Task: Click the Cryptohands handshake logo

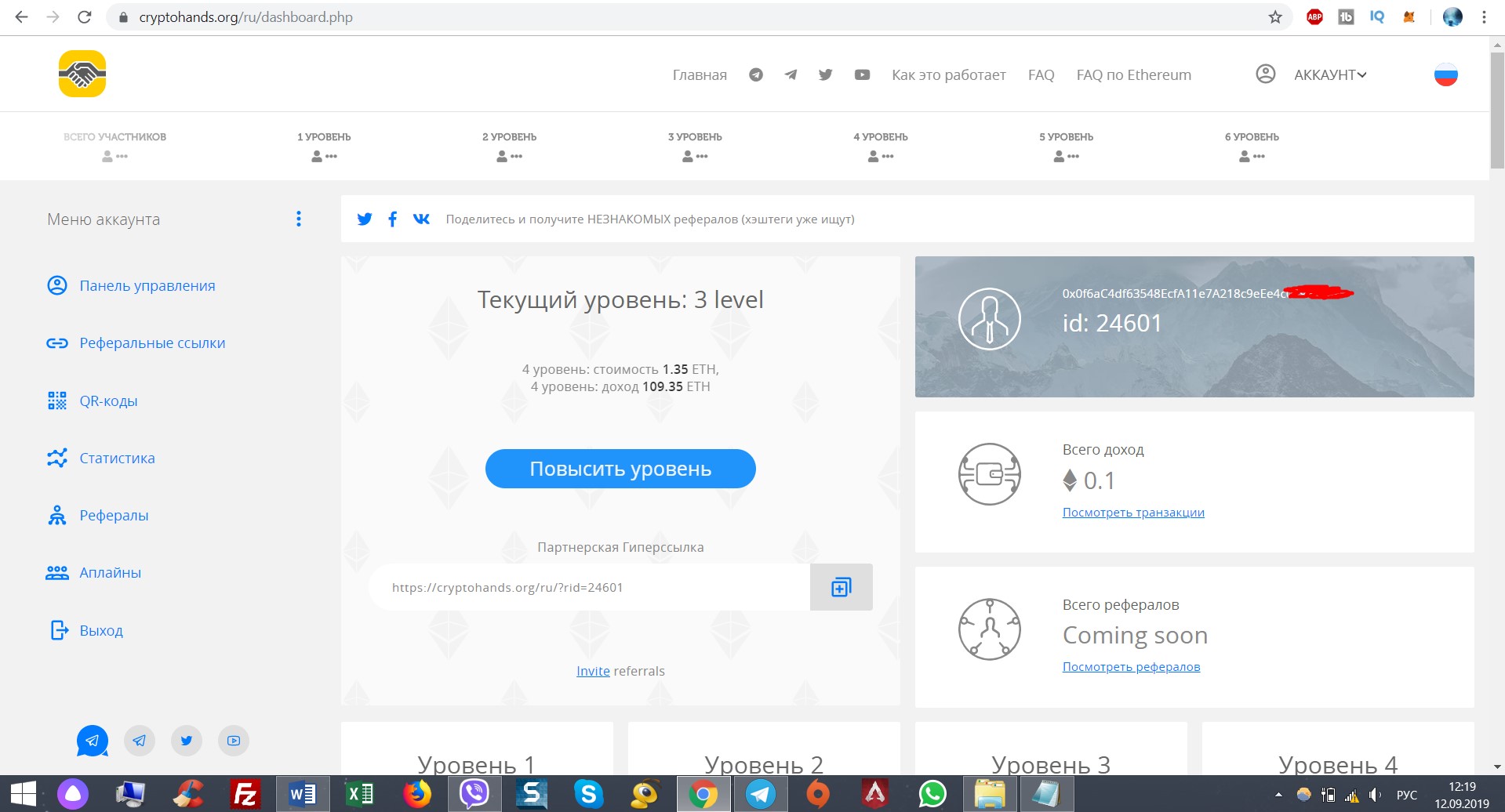Action: pyautogui.click(x=82, y=74)
